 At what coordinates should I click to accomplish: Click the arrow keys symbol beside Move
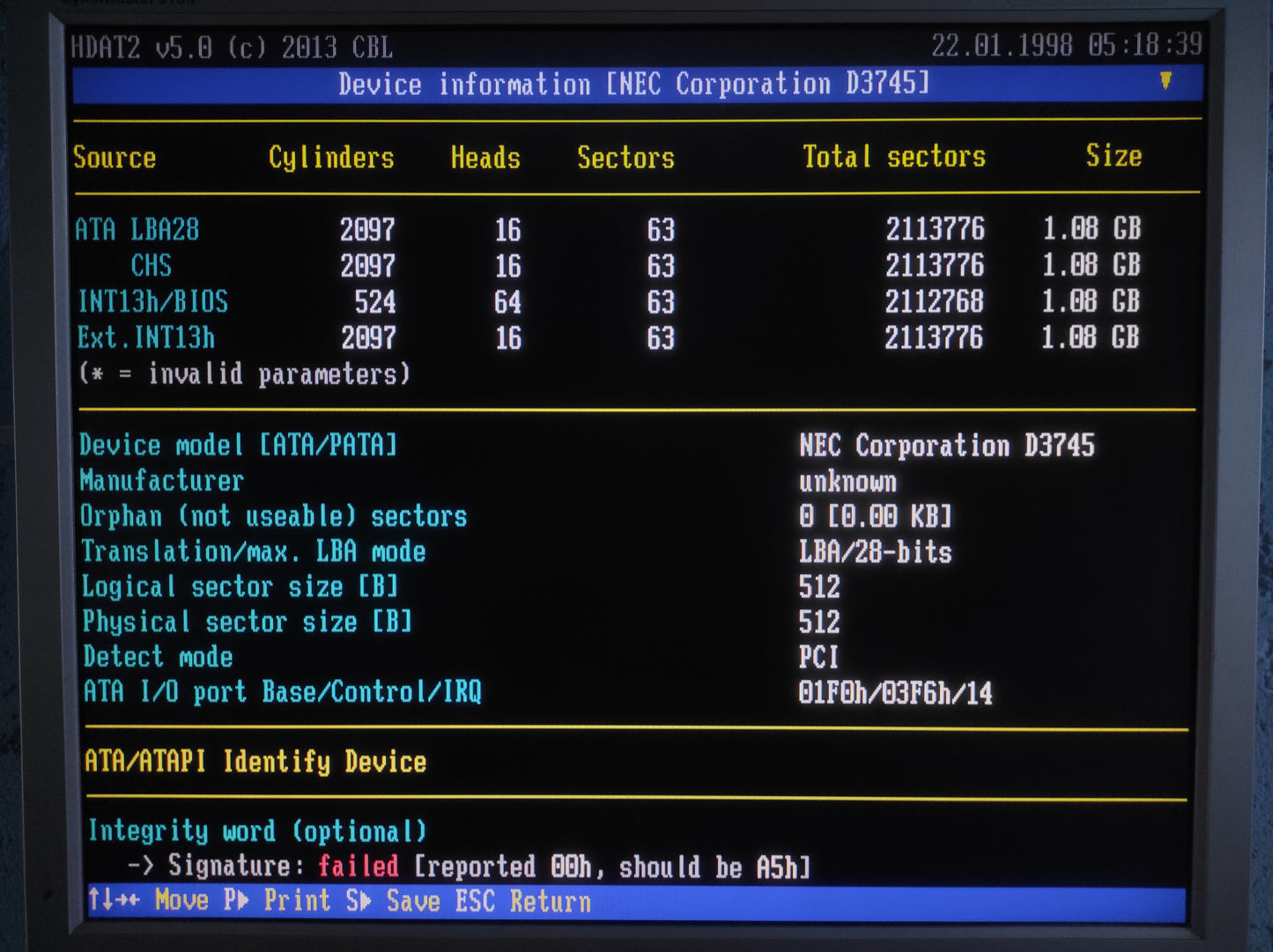[113, 900]
